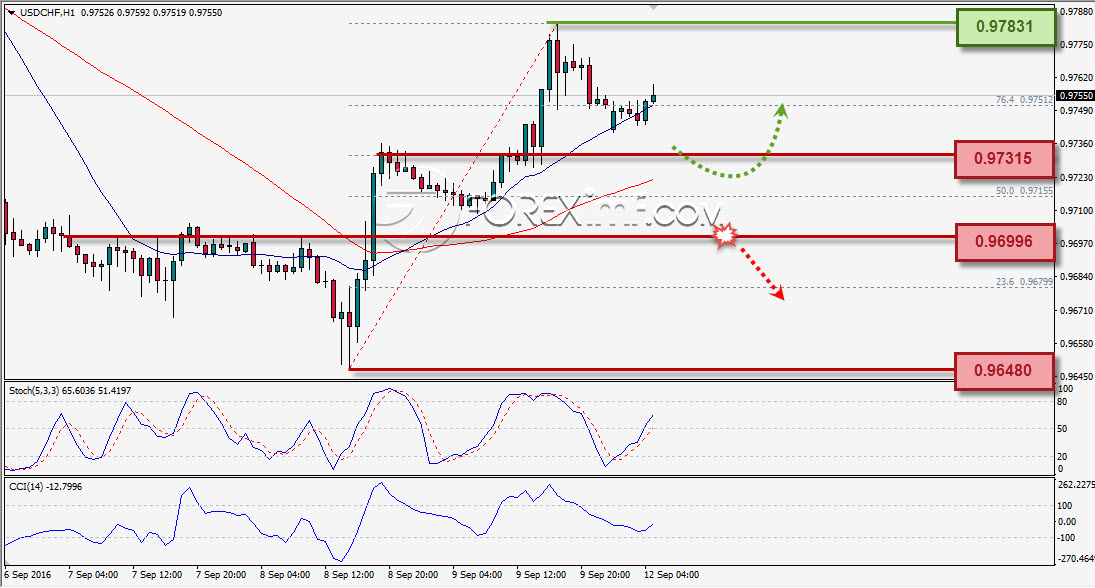Click the Stochastic scale value 80
Viewport: 1095px width, 588px height.
coord(1062,402)
